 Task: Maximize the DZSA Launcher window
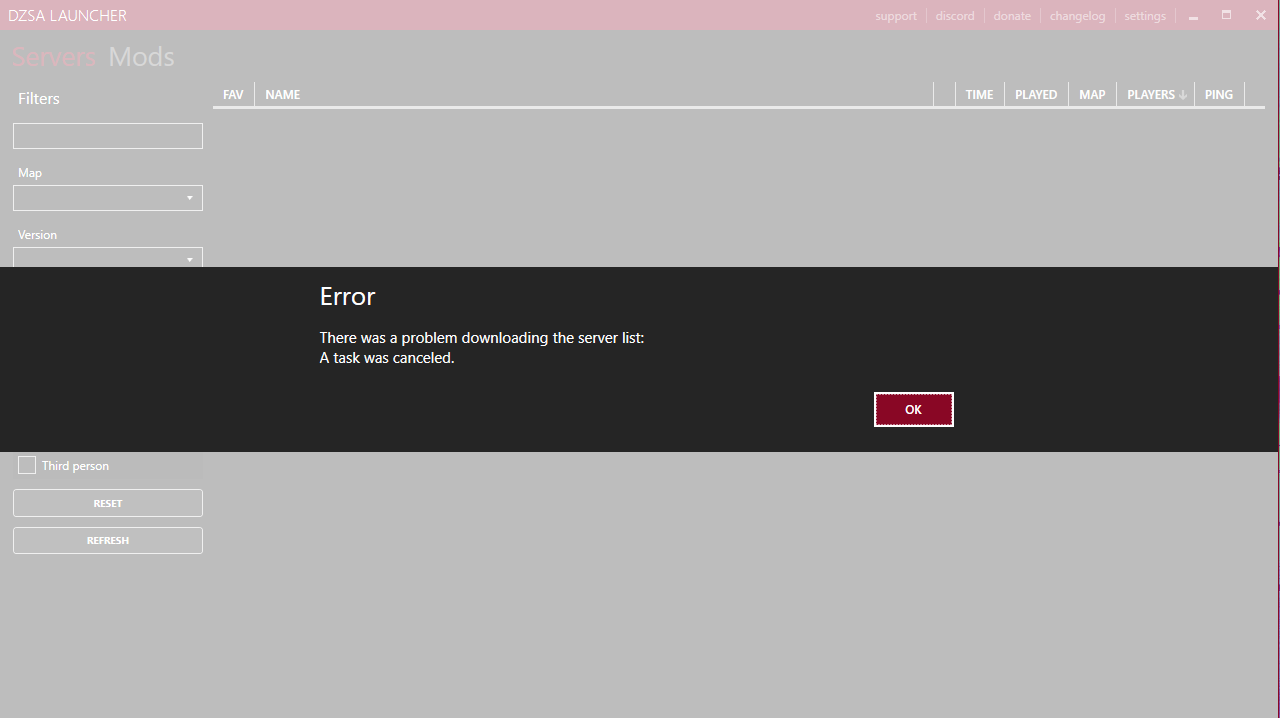[1227, 15]
